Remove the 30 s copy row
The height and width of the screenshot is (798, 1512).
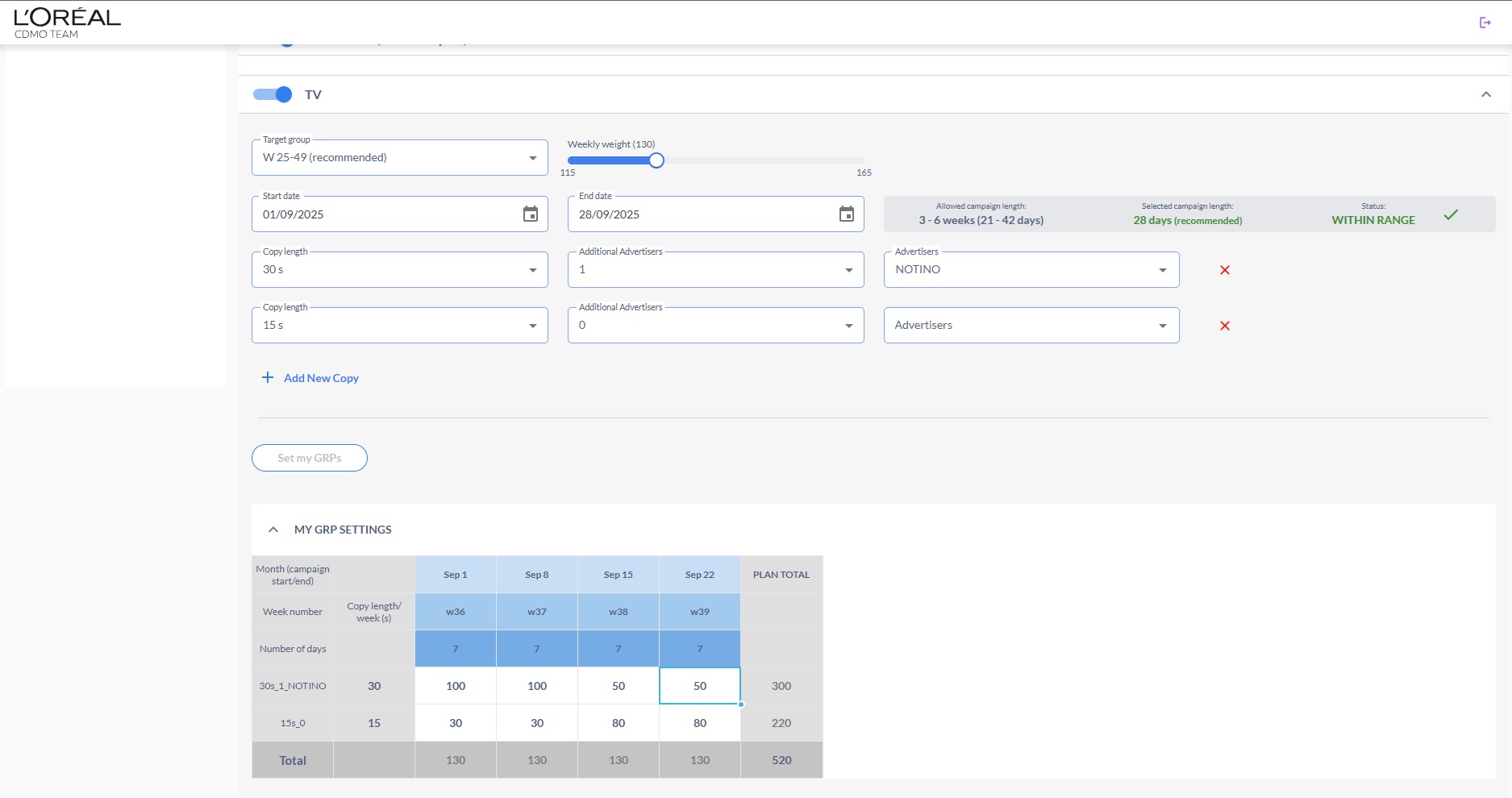point(1224,270)
